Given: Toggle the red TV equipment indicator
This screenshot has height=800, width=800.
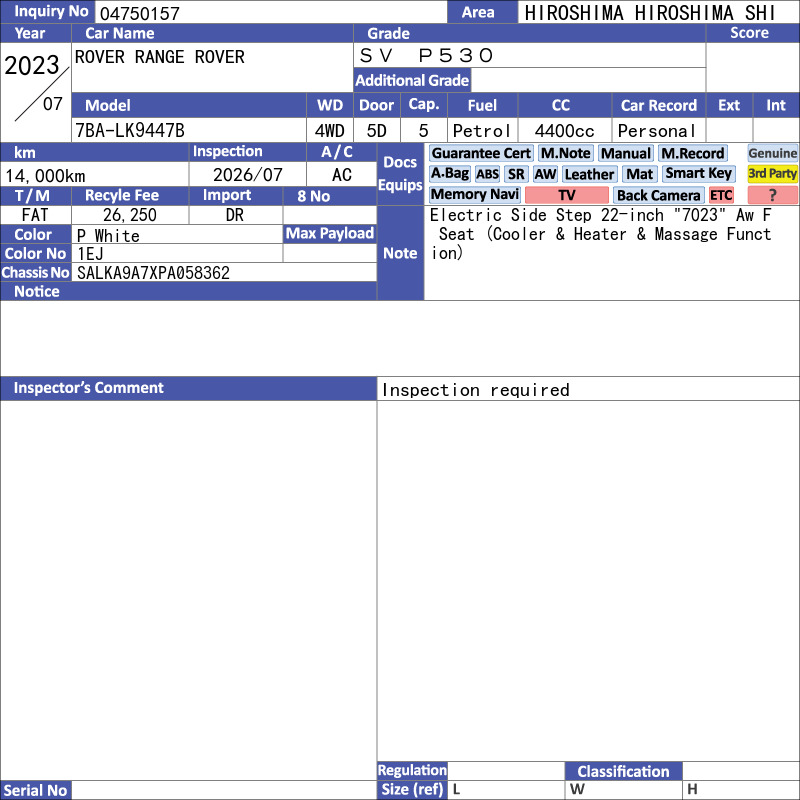Looking at the screenshot, I should pyautogui.click(x=567, y=195).
